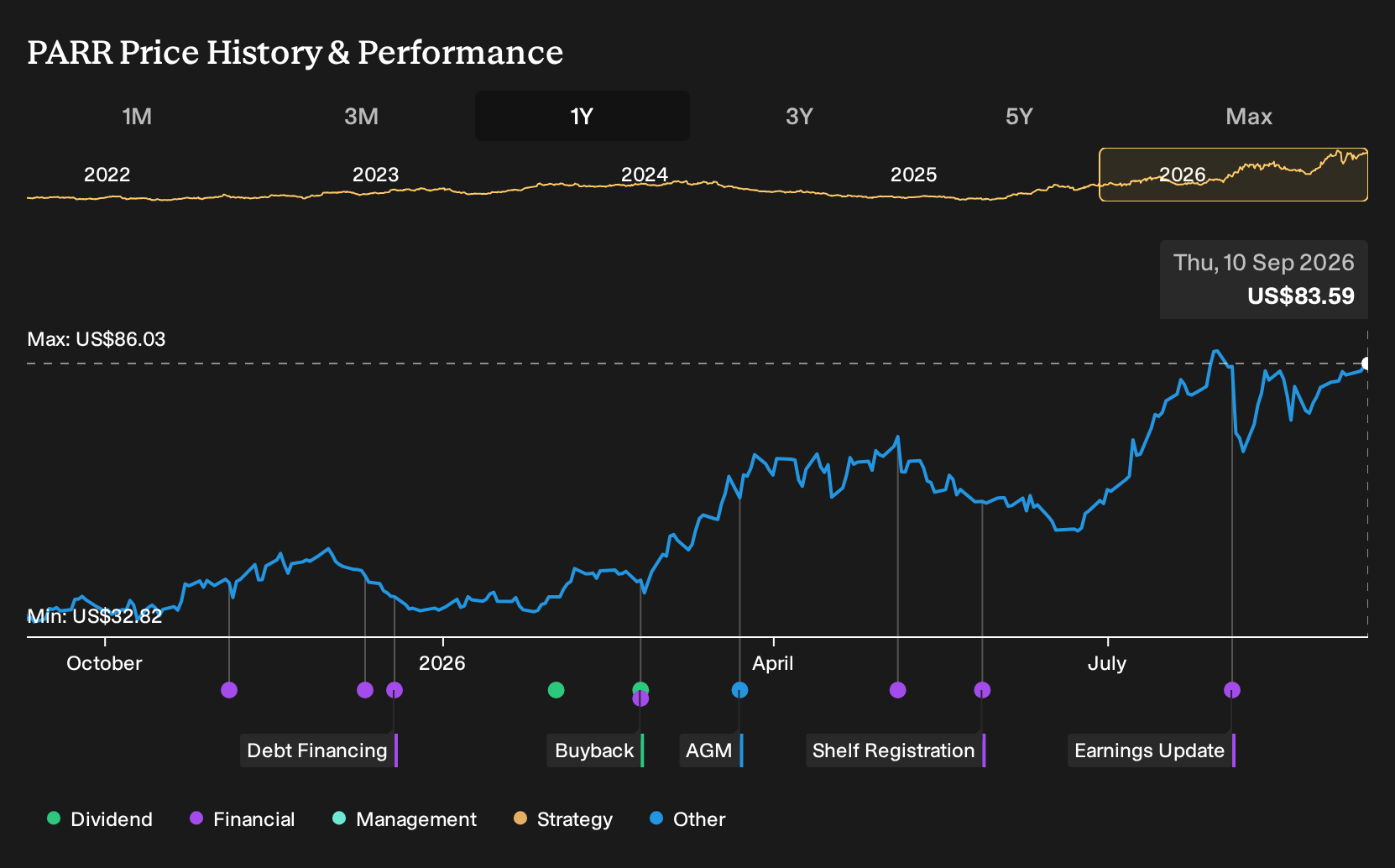Select the 1M time range tab
Screen dimensions: 1395x868
coord(137,116)
